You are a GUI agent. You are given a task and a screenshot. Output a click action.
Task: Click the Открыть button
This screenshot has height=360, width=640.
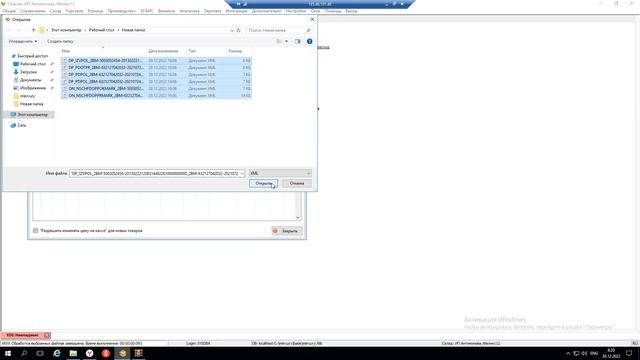pyautogui.click(x=264, y=183)
